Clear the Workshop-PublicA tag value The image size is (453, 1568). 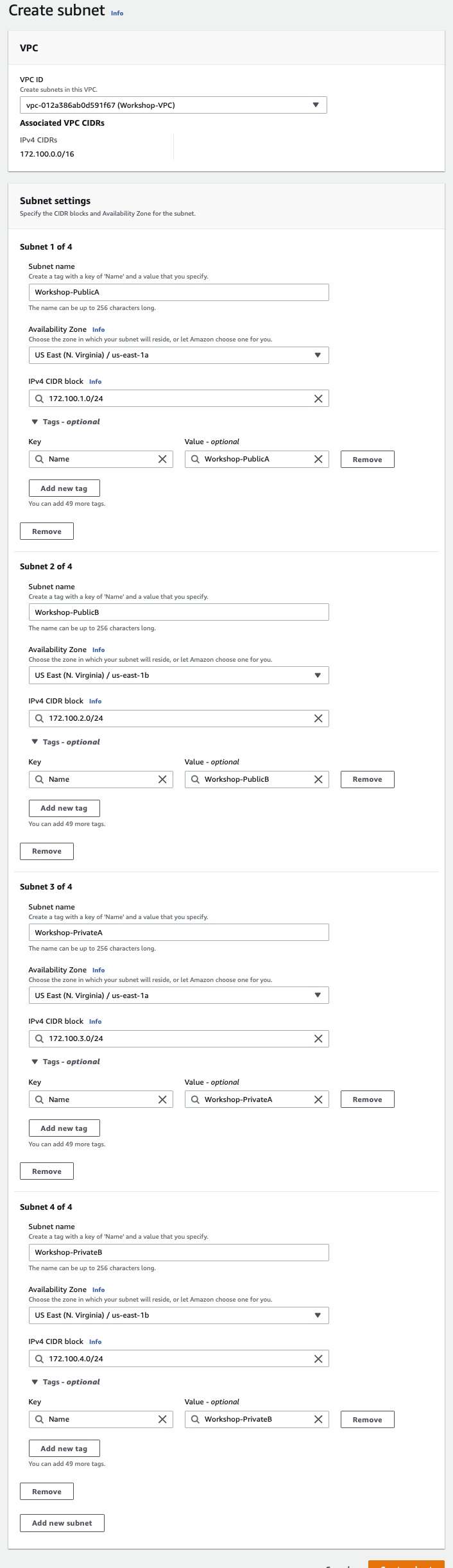[x=318, y=459]
